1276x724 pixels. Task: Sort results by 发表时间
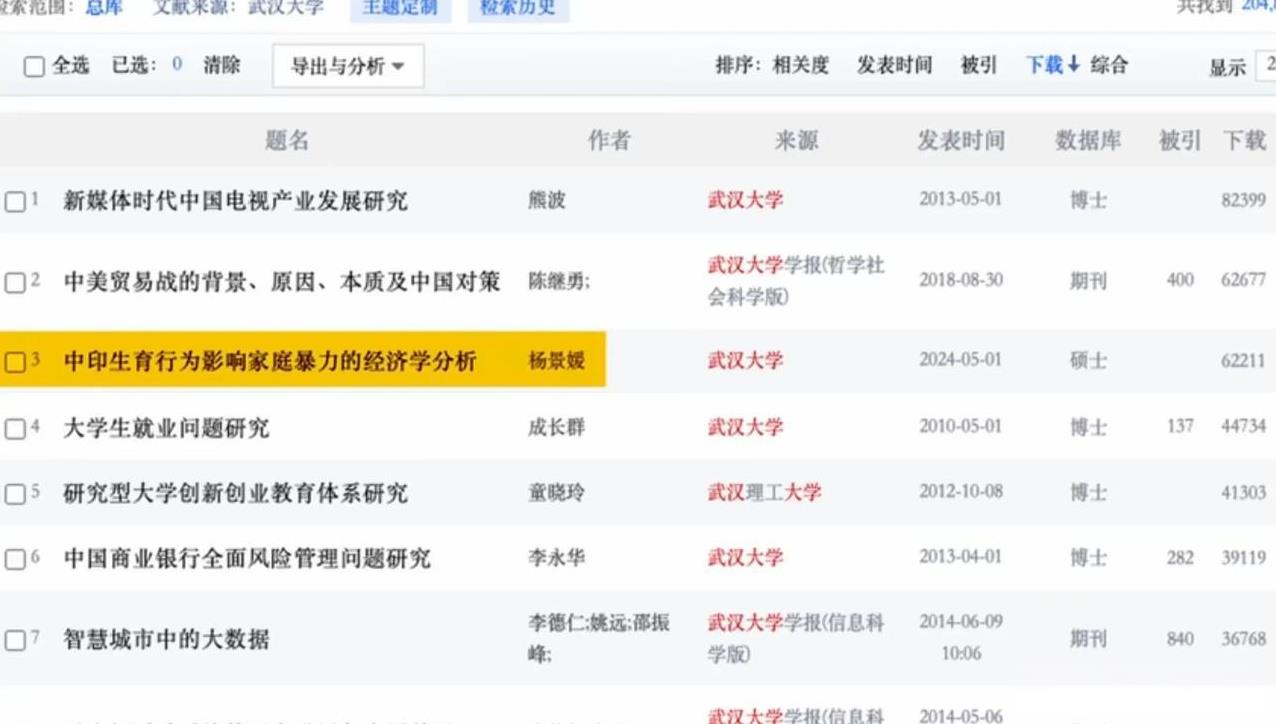click(x=894, y=65)
